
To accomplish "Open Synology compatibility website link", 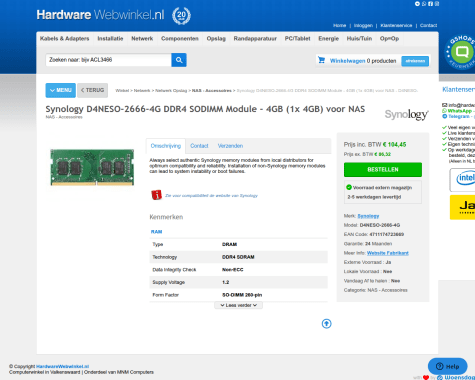I will pyautogui.click(x=211, y=196).
